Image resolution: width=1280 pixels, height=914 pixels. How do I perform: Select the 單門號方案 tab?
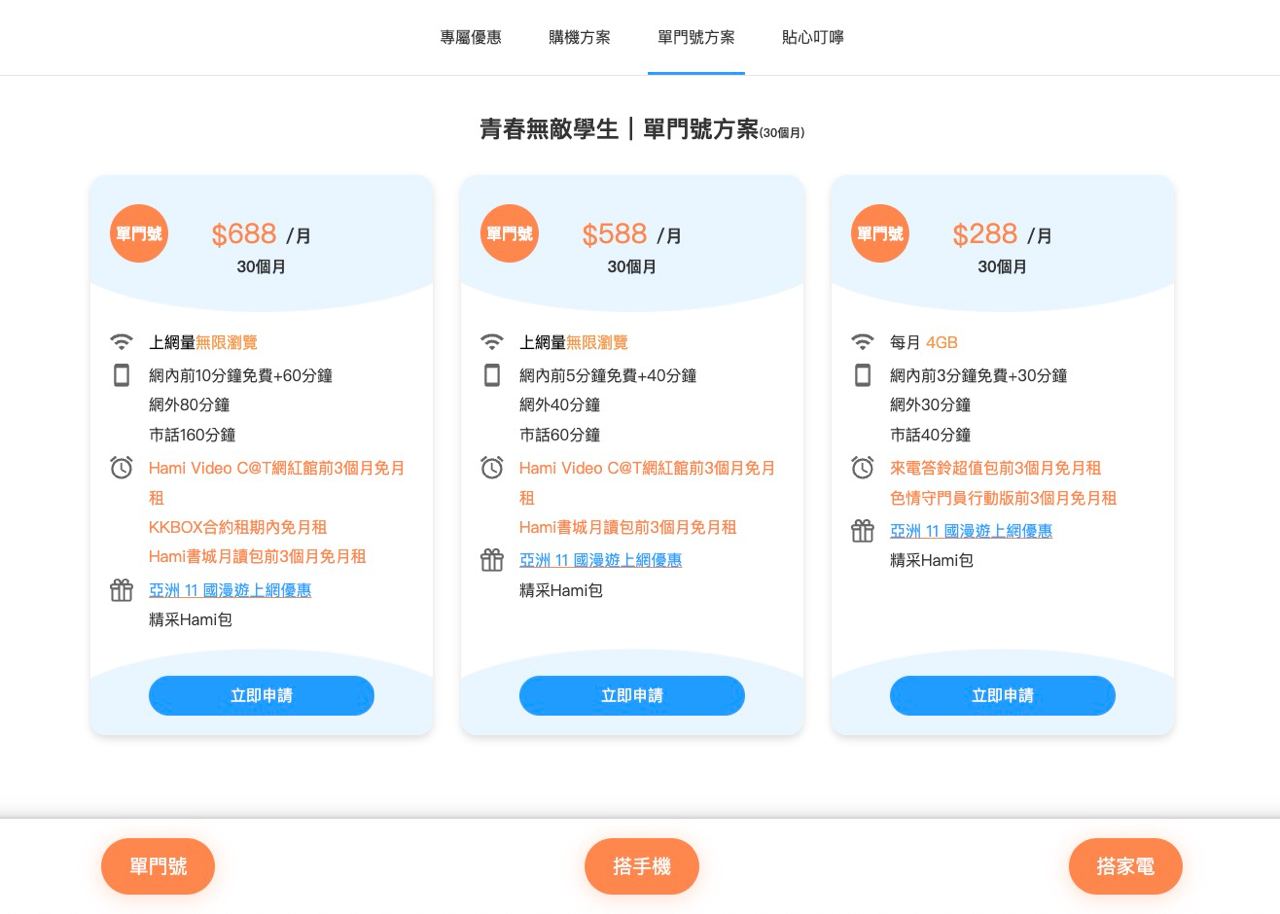(696, 37)
